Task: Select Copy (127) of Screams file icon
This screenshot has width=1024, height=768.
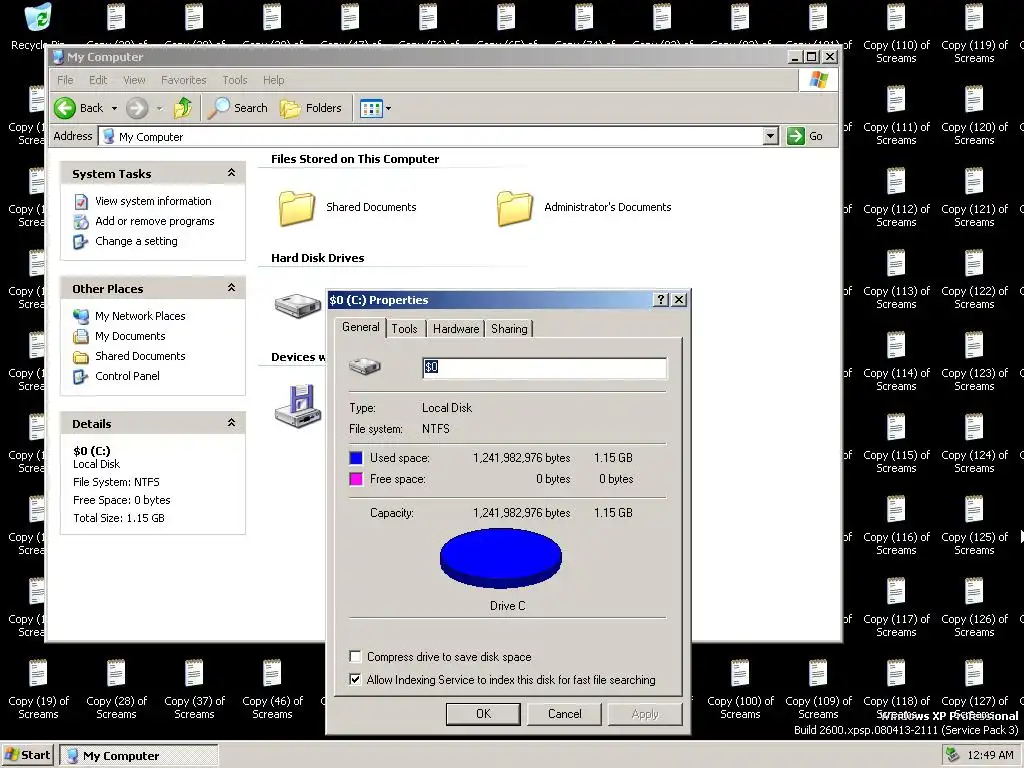Action: tap(974, 673)
